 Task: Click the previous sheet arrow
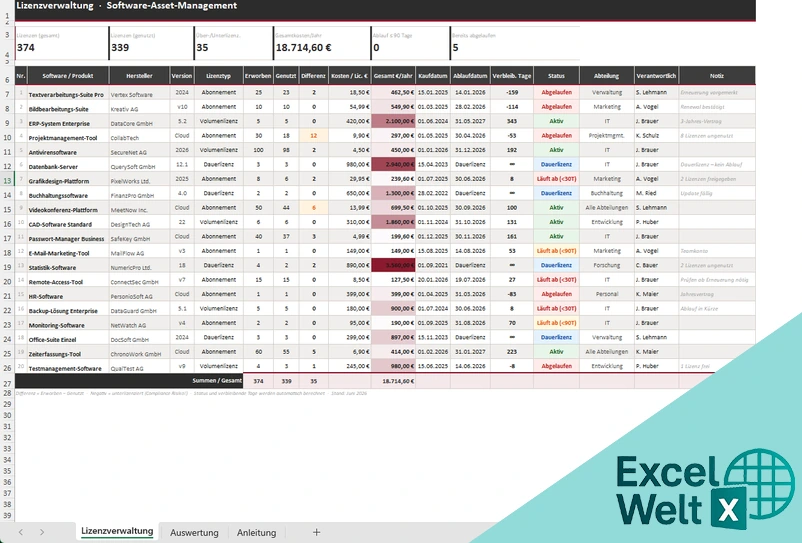[20, 532]
